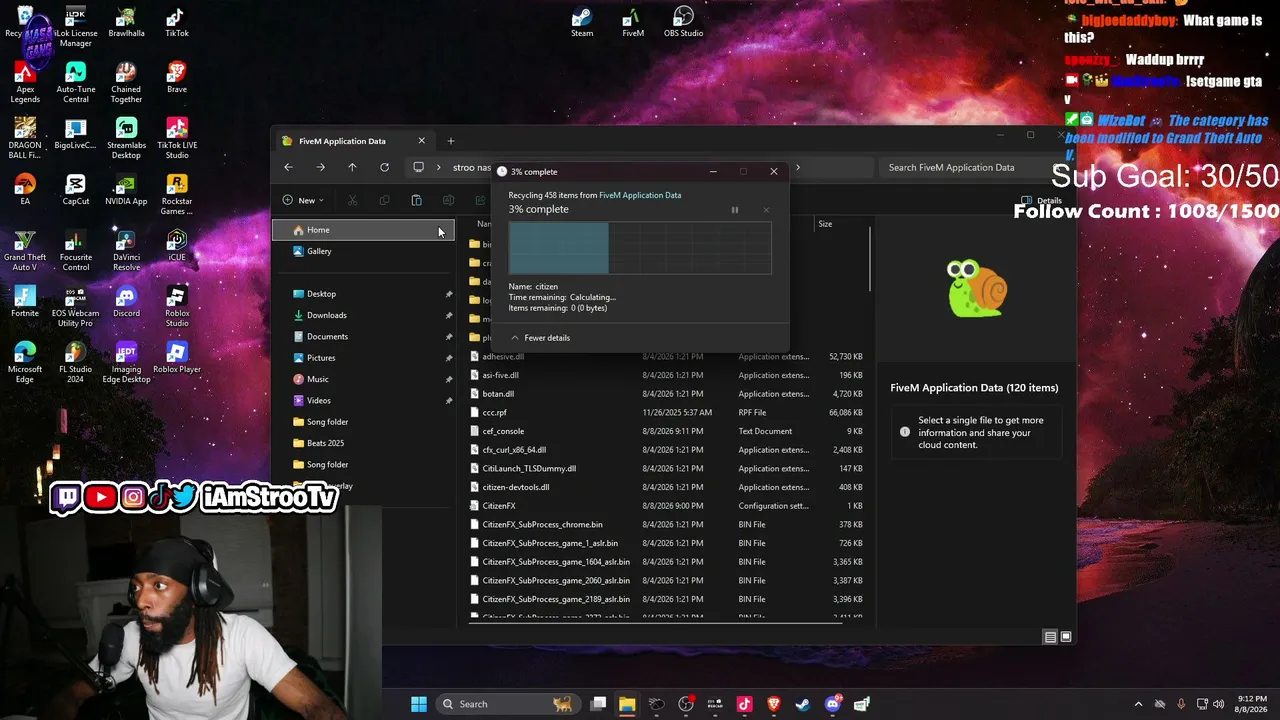This screenshot has height=720, width=1280.
Task: Unpin Downloads from Quick access
Action: 448,315
